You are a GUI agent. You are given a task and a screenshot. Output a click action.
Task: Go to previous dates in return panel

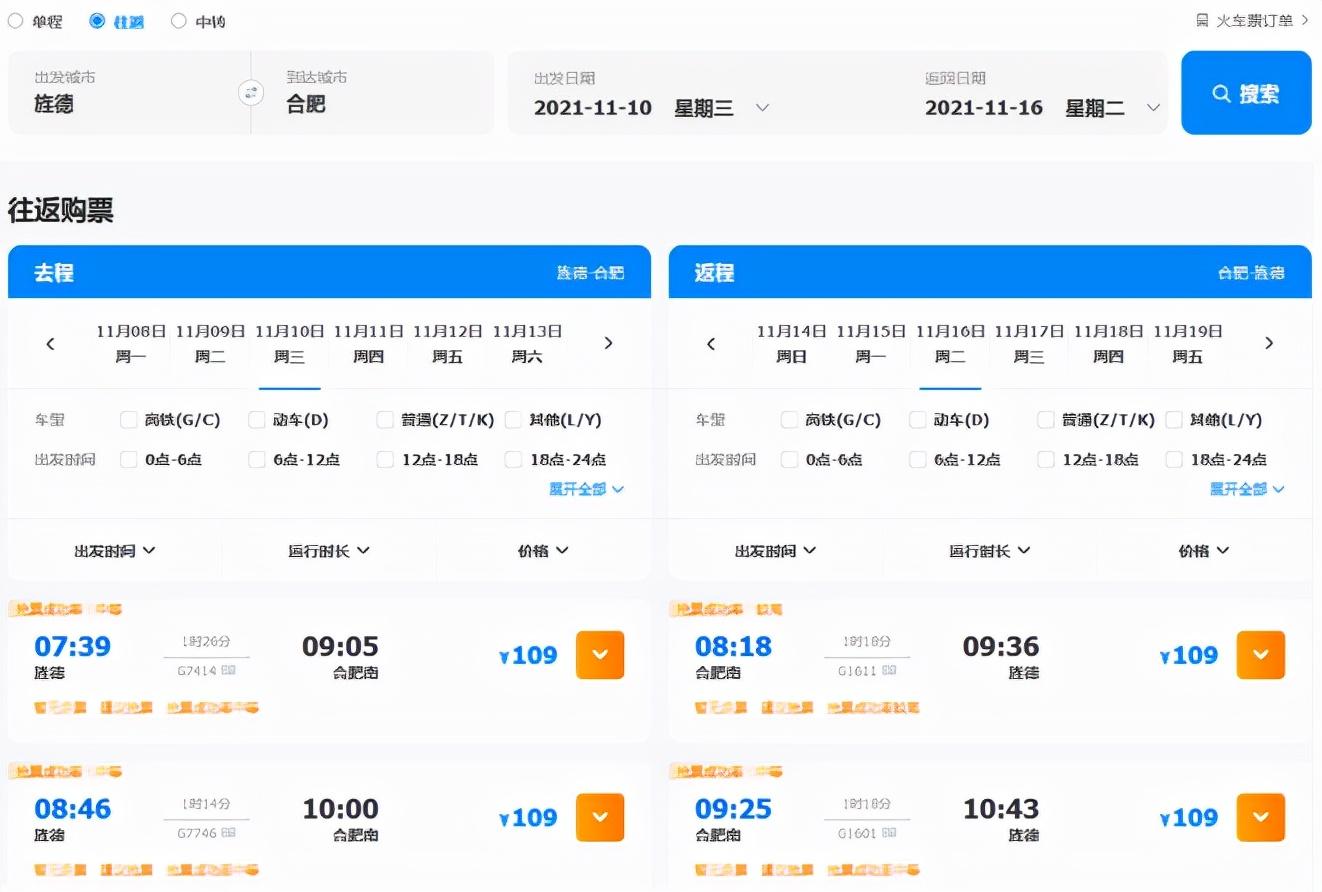click(x=711, y=344)
